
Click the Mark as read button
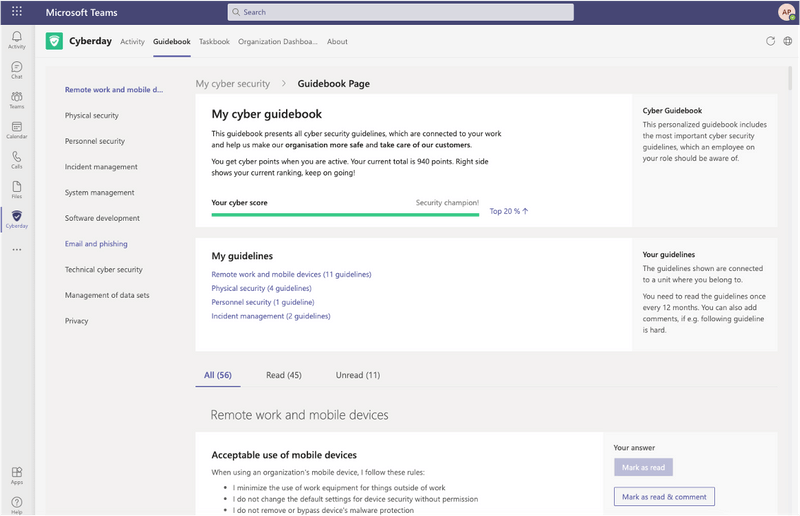click(x=644, y=467)
